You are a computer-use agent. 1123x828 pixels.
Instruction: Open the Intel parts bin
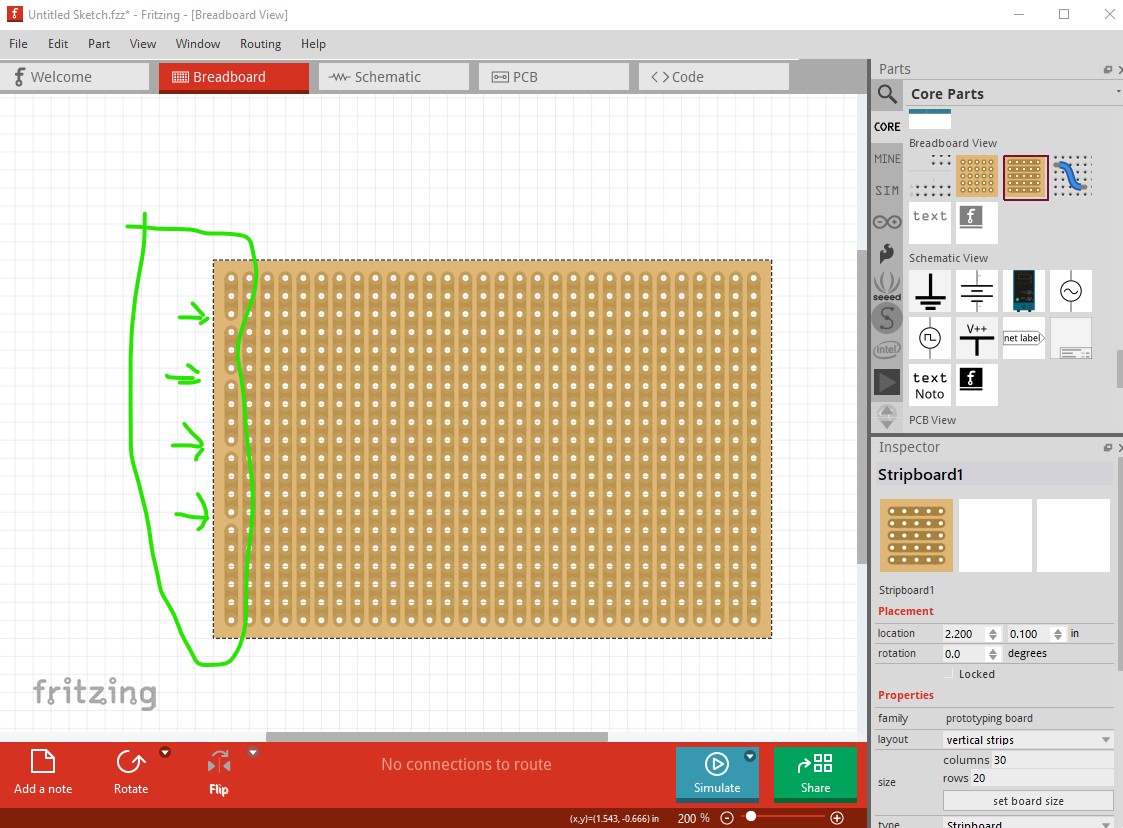point(887,350)
